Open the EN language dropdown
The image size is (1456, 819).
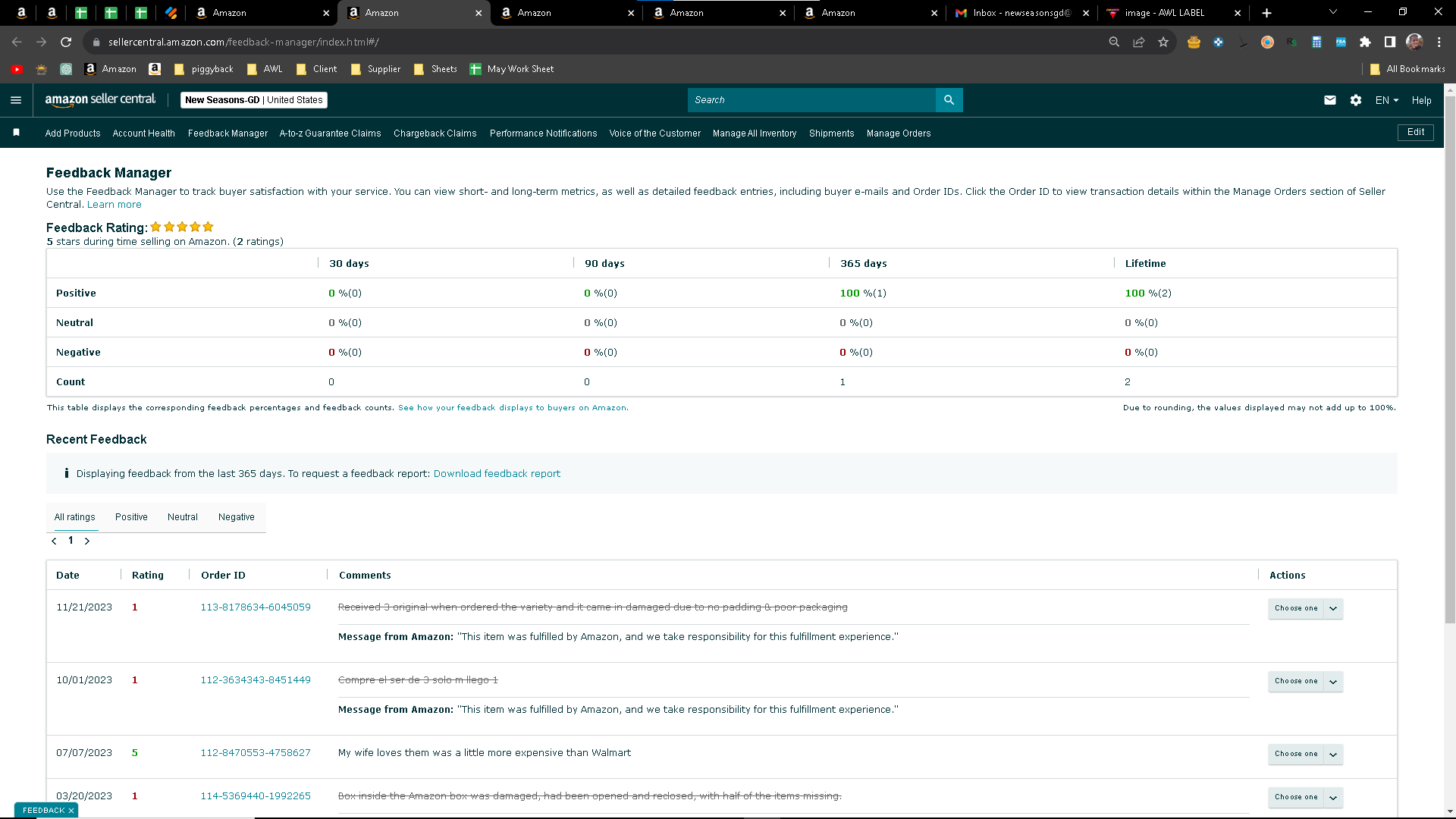click(x=1387, y=100)
